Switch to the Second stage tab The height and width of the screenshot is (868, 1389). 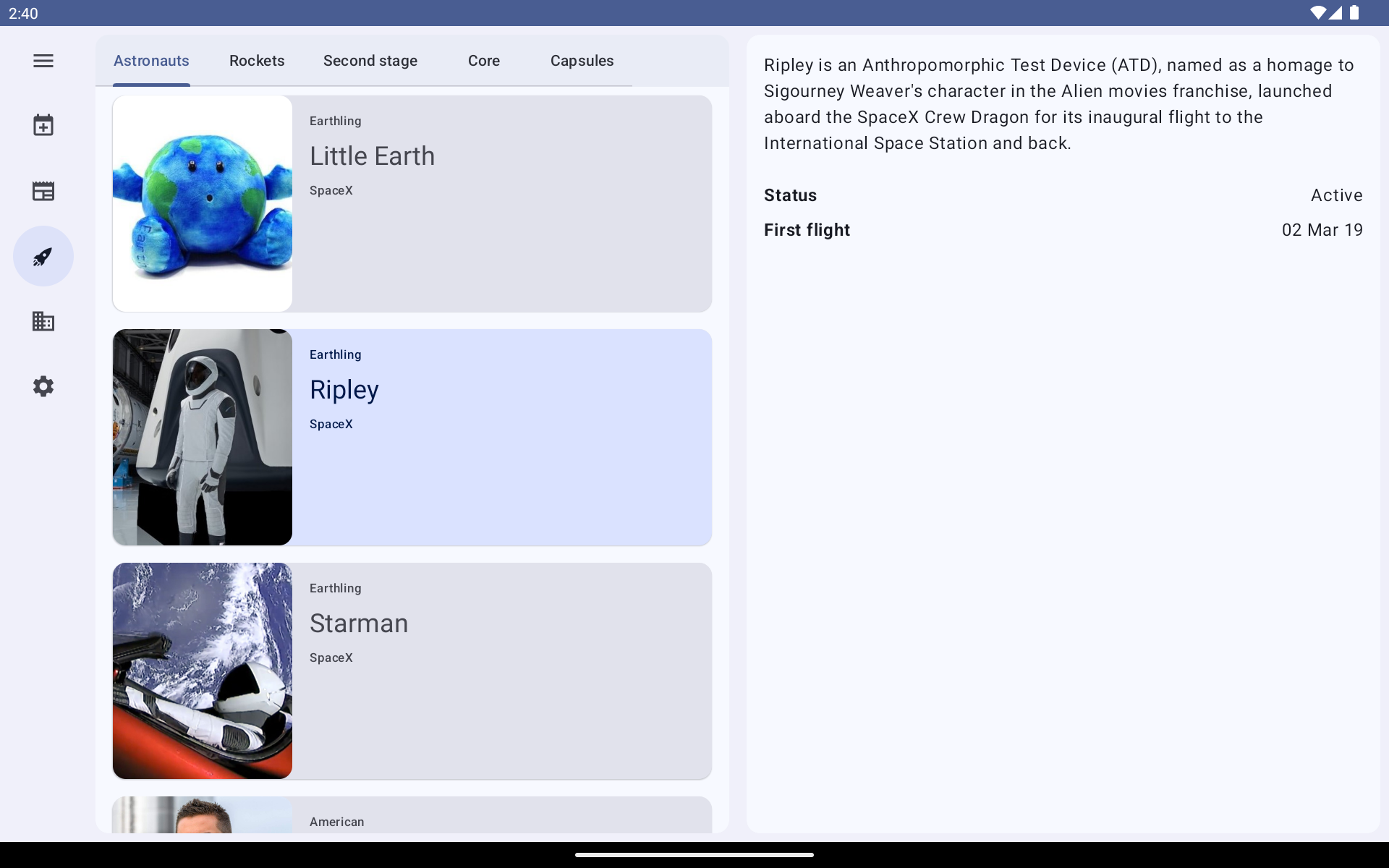[x=370, y=61]
